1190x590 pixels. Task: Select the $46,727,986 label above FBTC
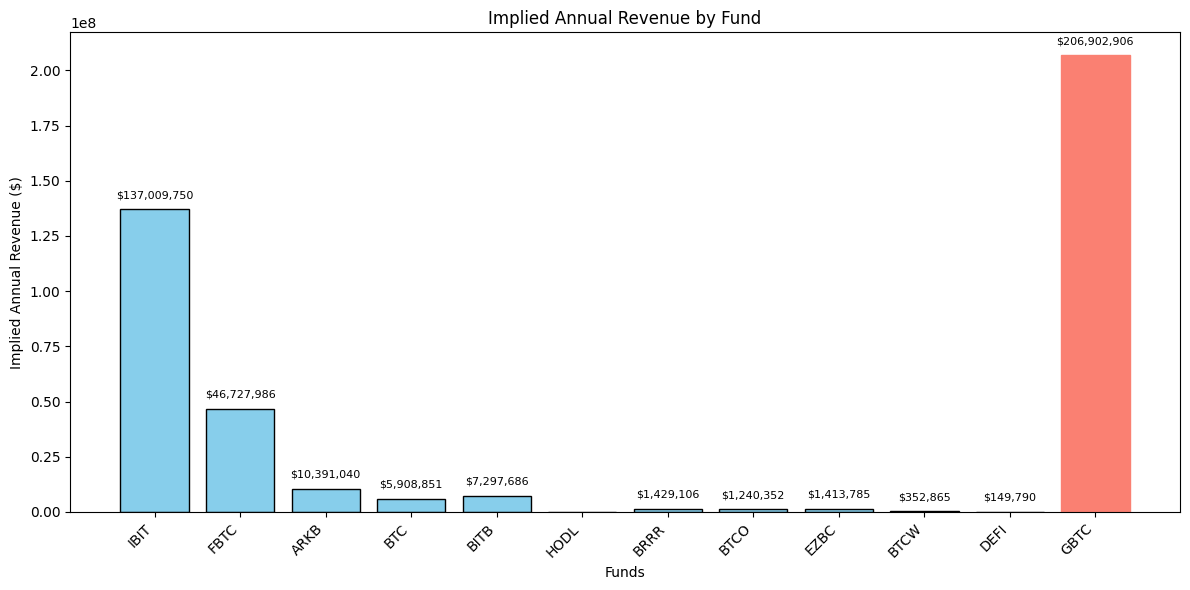tap(241, 395)
